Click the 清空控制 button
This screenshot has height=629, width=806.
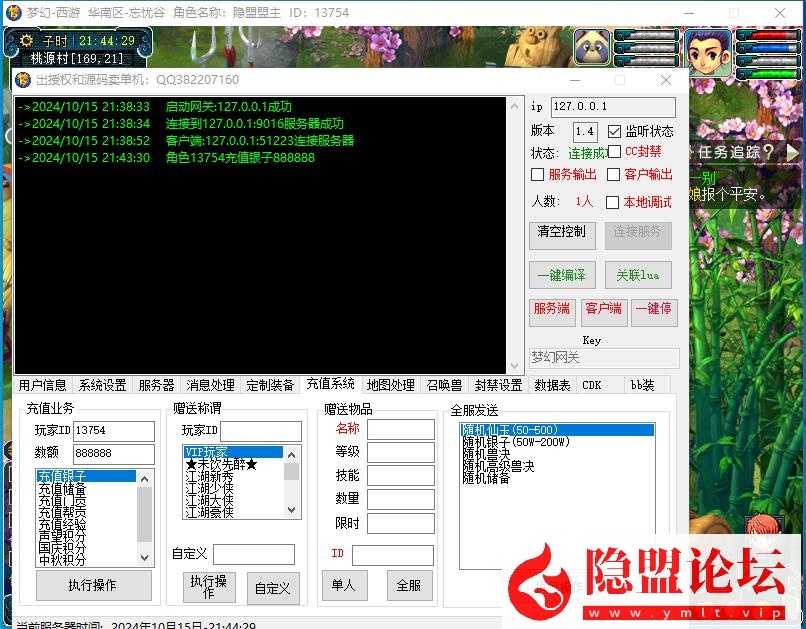(562, 236)
